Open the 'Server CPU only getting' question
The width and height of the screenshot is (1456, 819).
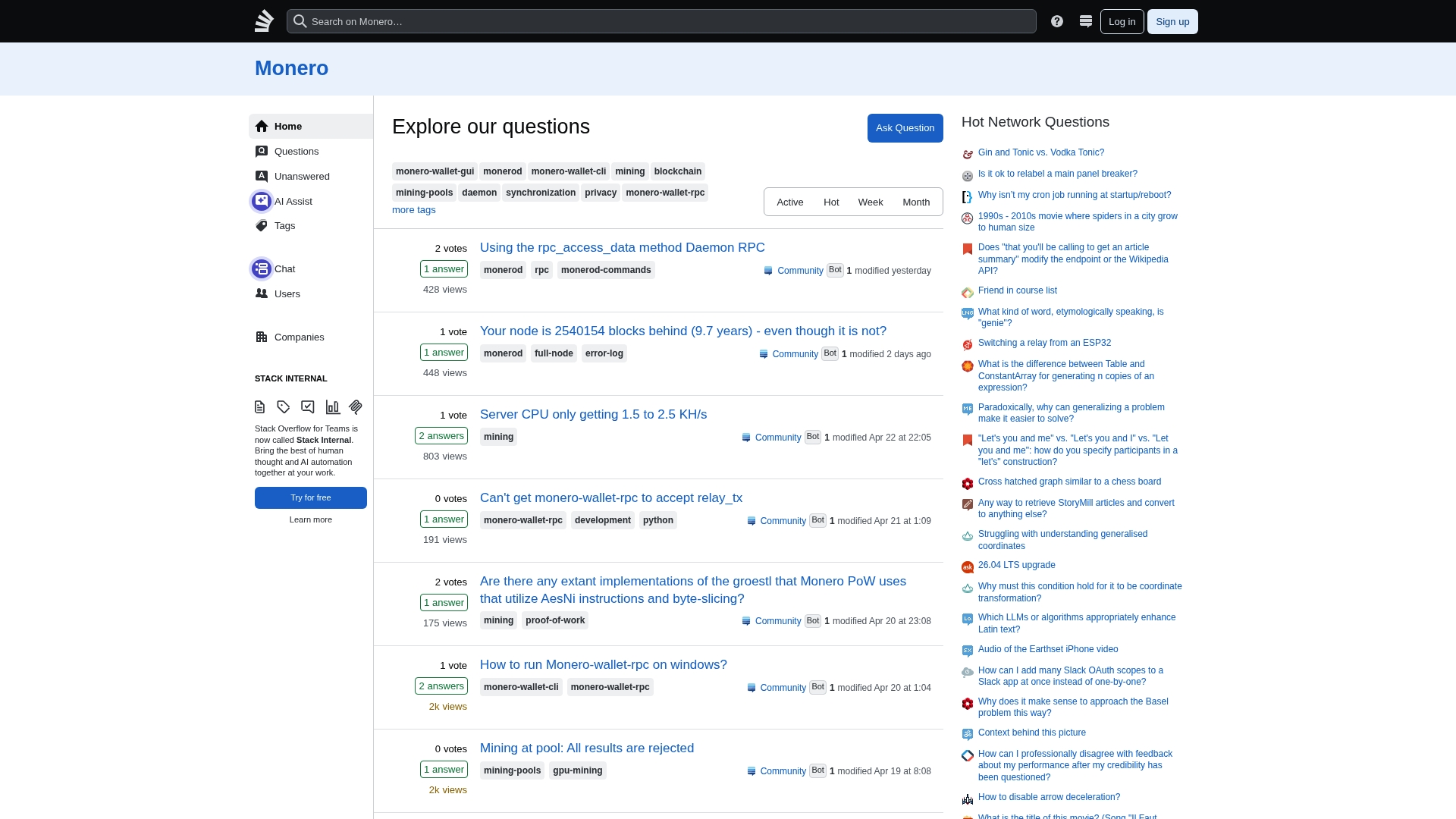pos(593,414)
